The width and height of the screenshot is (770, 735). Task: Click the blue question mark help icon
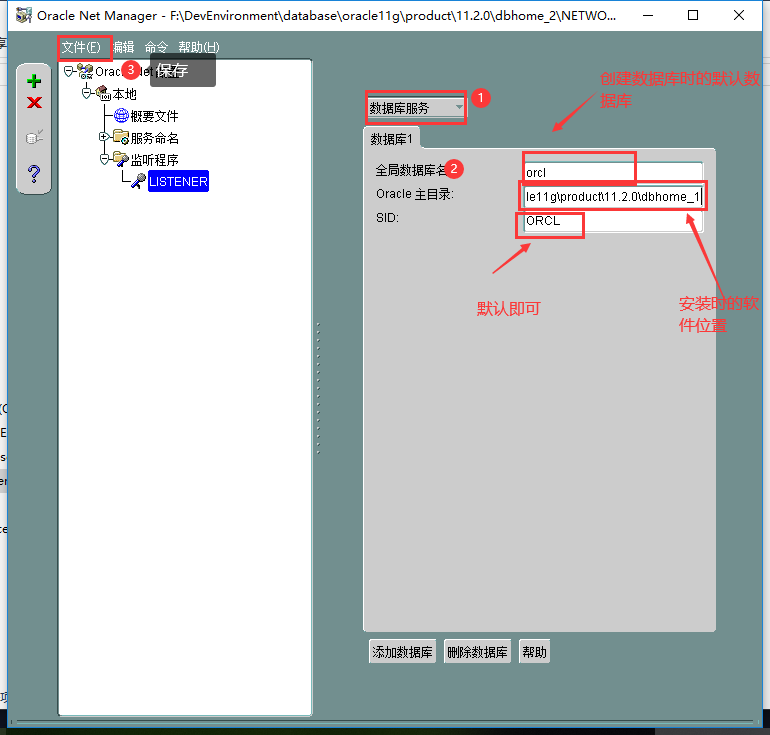(34, 174)
